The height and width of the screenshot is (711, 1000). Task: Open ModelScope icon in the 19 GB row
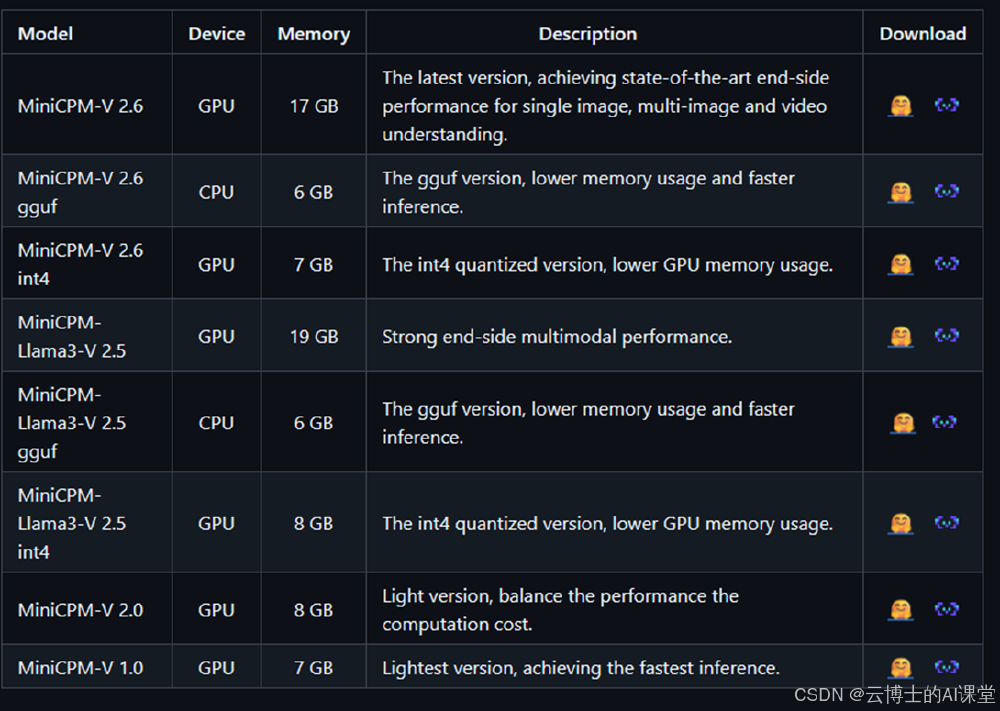click(947, 336)
